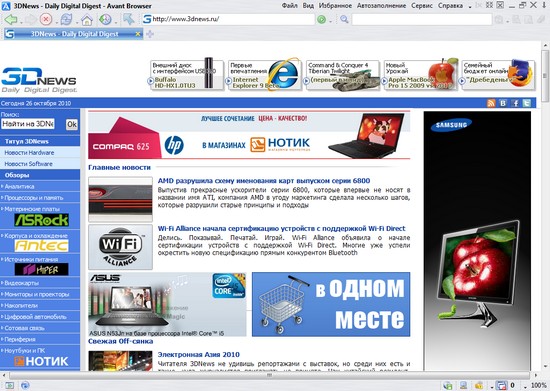
Task: Click the Compaq 625 HP НОТИК banner
Action: (249, 135)
